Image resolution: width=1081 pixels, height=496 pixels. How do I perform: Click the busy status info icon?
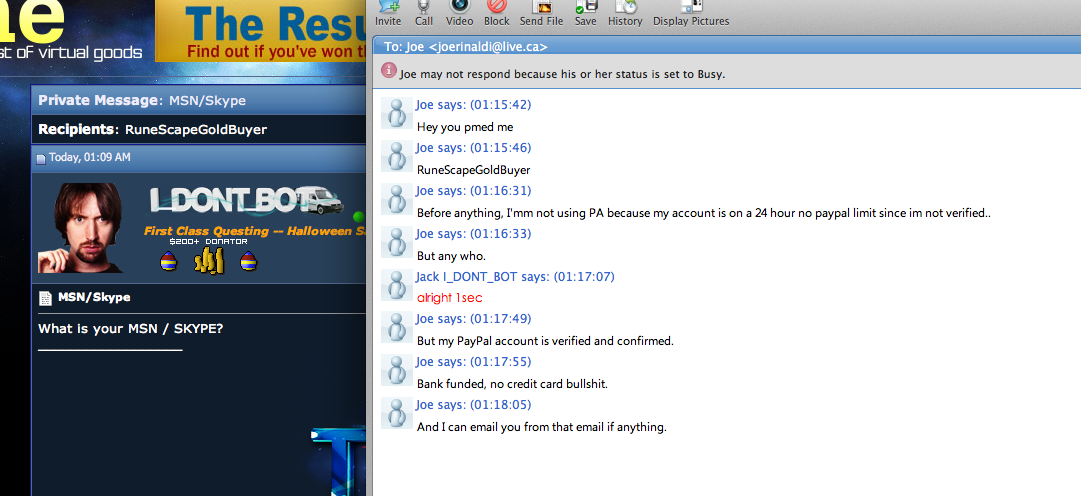pos(389,70)
